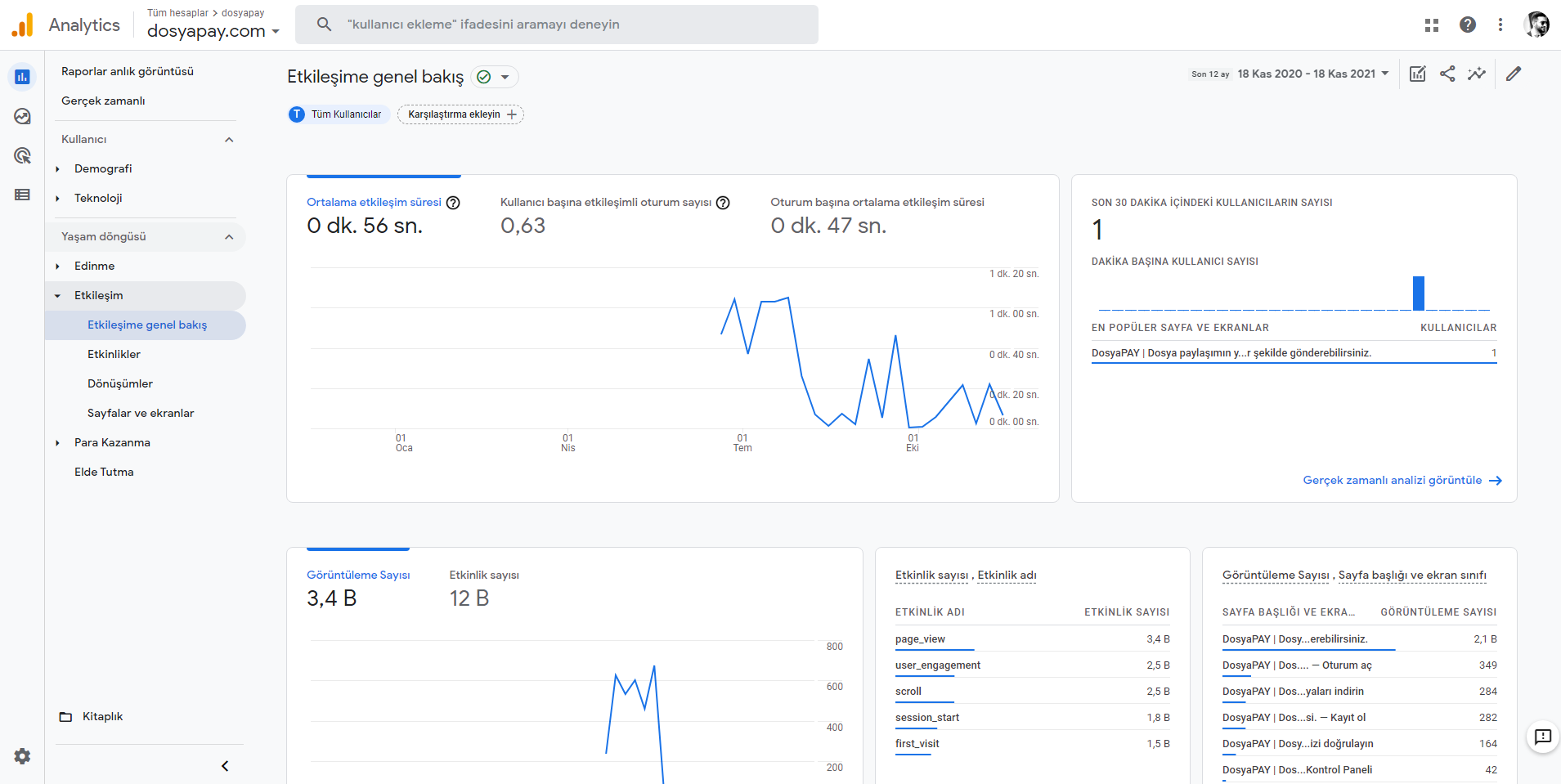
Task: Click the customize report pencil icon
Action: coord(1514,74)
